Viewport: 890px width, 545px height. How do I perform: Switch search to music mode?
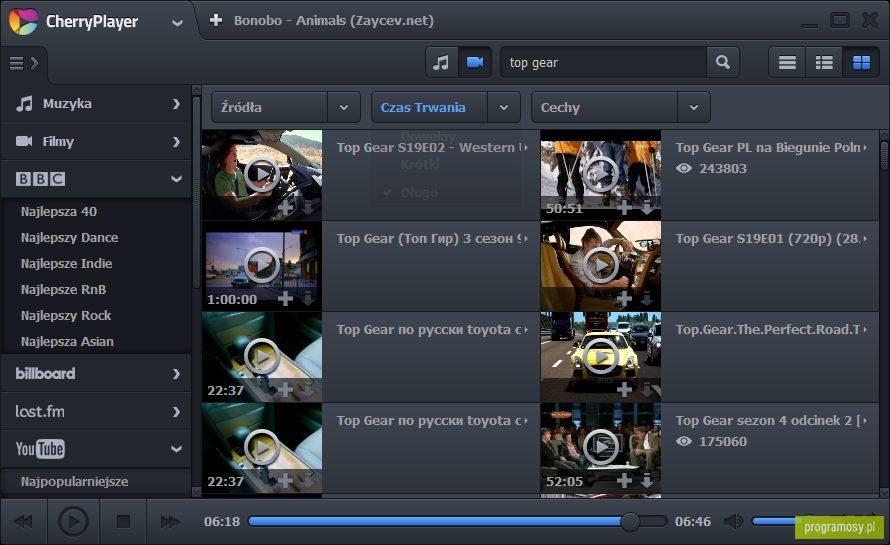tap(442, 62)
